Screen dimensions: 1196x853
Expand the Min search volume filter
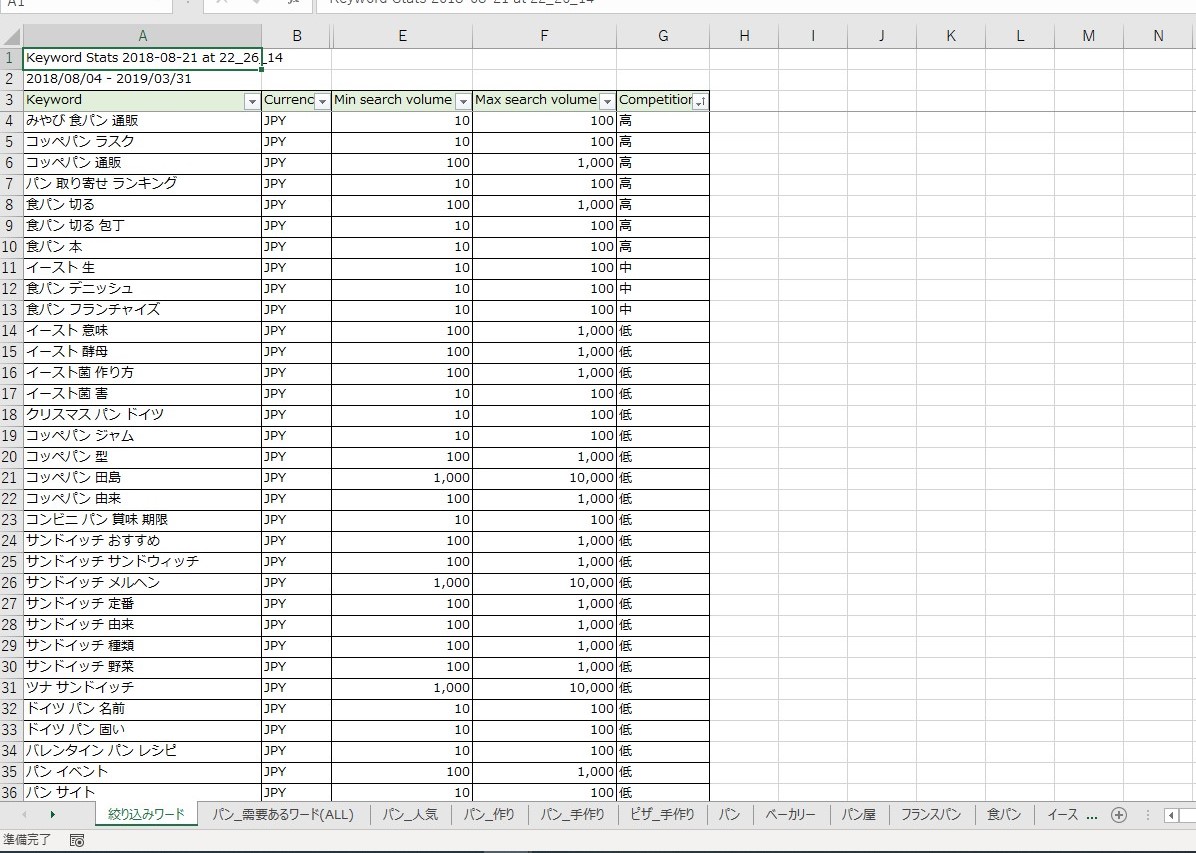pos(462,102)
